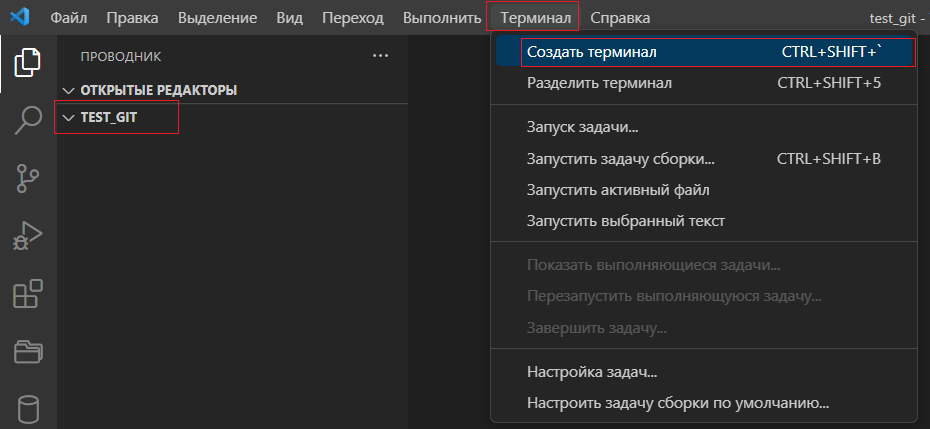Open the Справка menu in menu bar
Screen dimensions: 930x429
point(620,18)
